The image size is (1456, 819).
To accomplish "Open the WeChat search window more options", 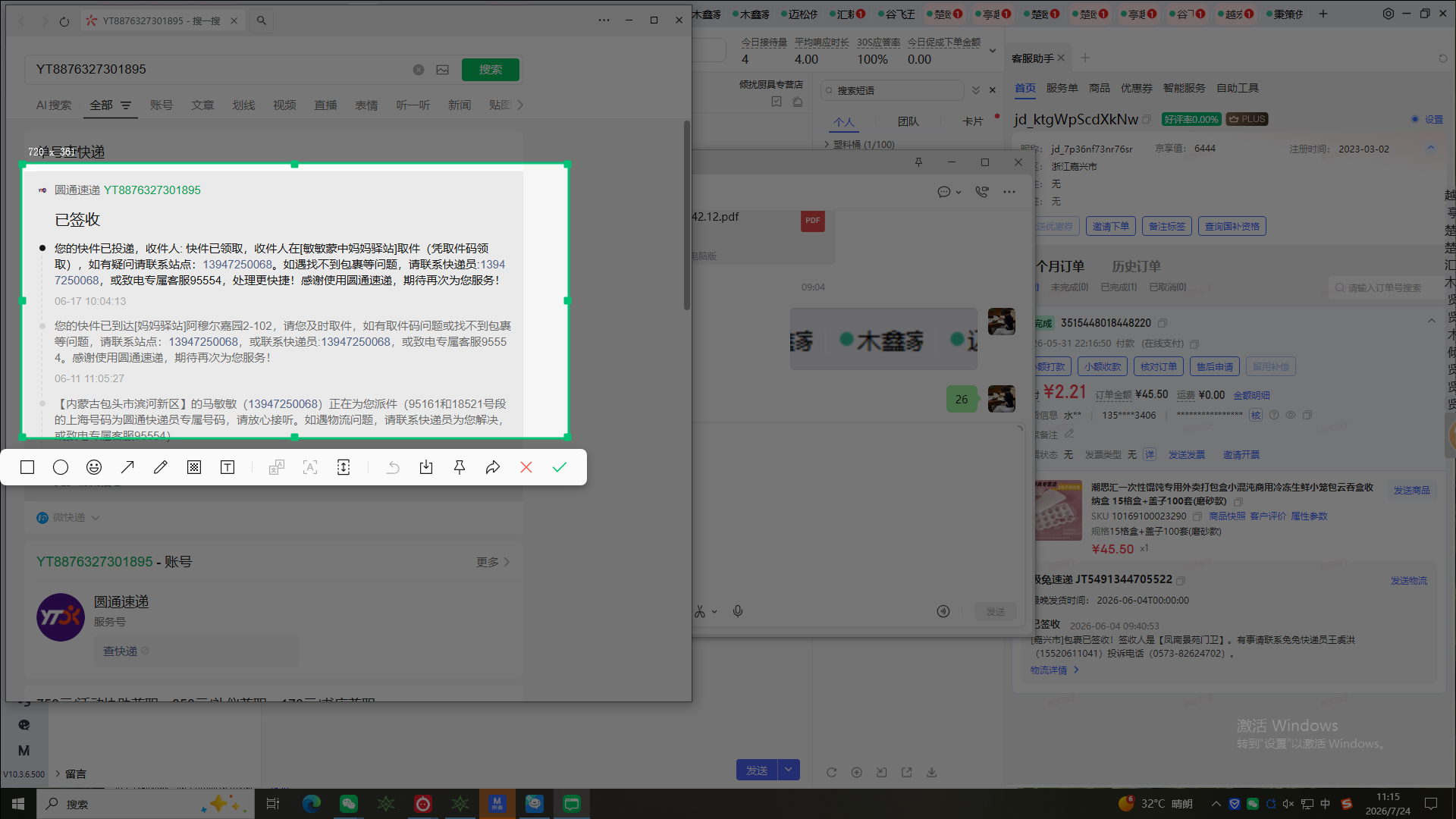I will click(x=604, y=20).
